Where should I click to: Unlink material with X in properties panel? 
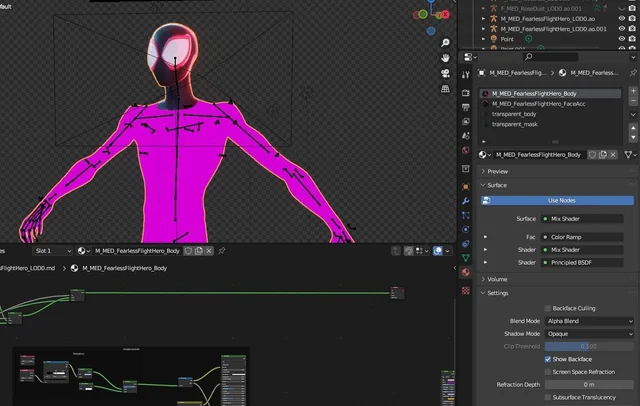[x=613, y=155]
